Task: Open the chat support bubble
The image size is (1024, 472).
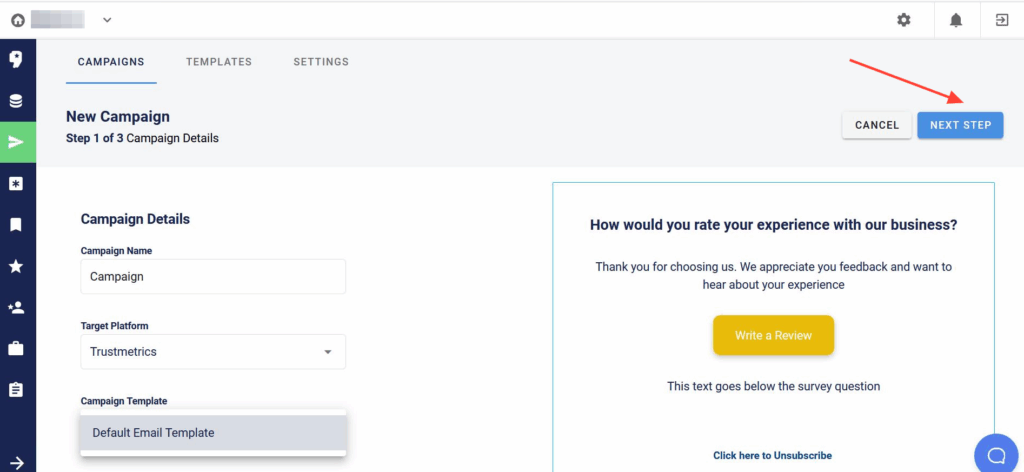Action: click(x=997, y=455)
